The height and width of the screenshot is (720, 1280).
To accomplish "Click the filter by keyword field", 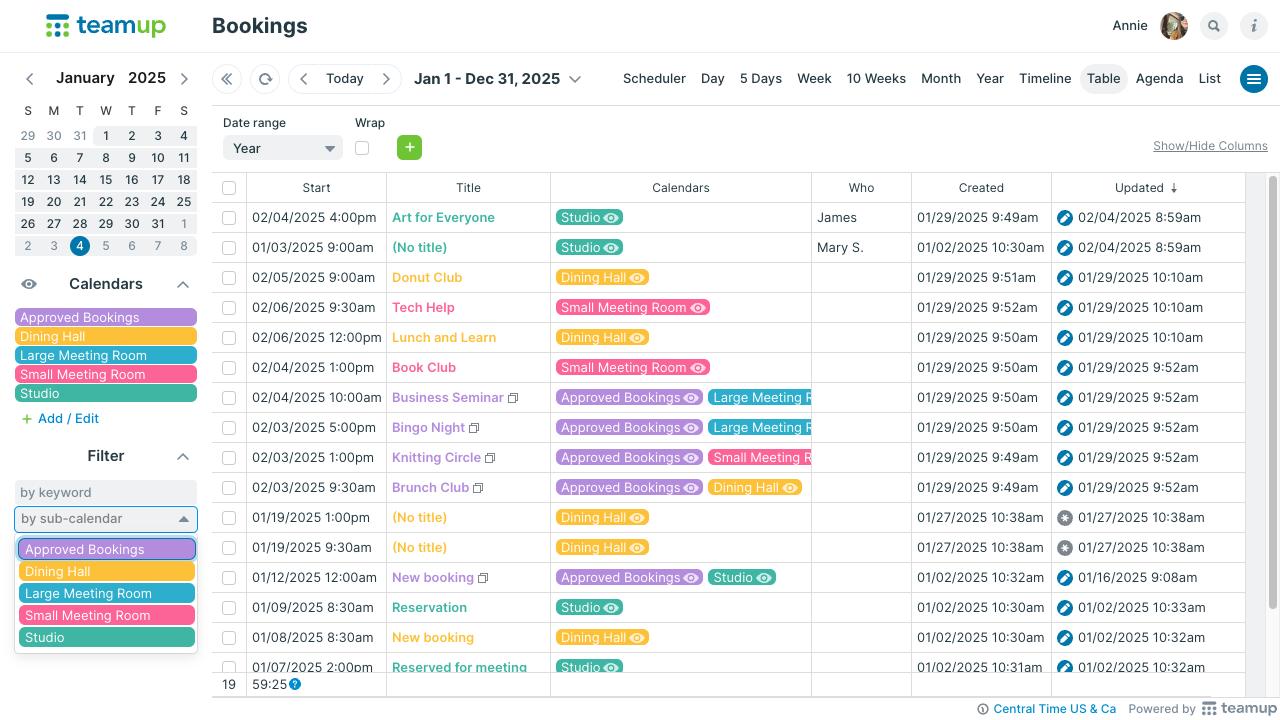I will [x=106, y=493].
